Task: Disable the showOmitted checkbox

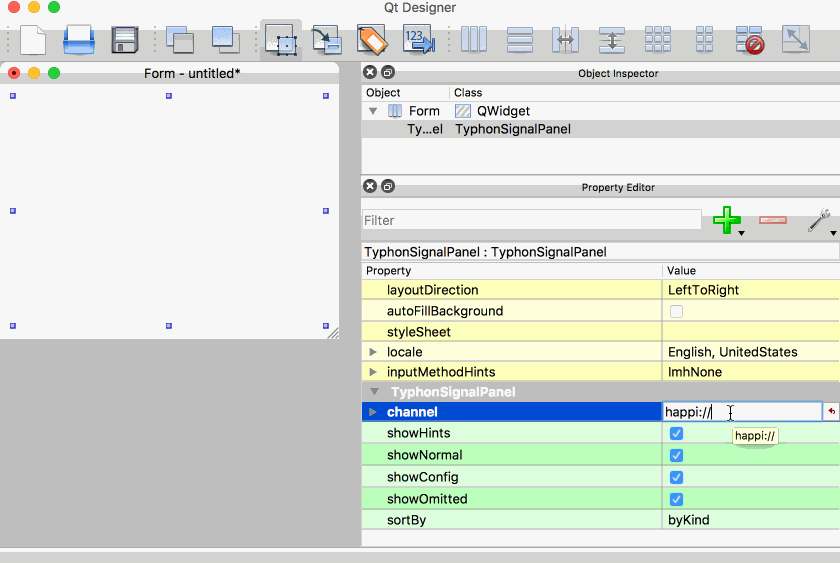Action: click(x=676, y=499)
